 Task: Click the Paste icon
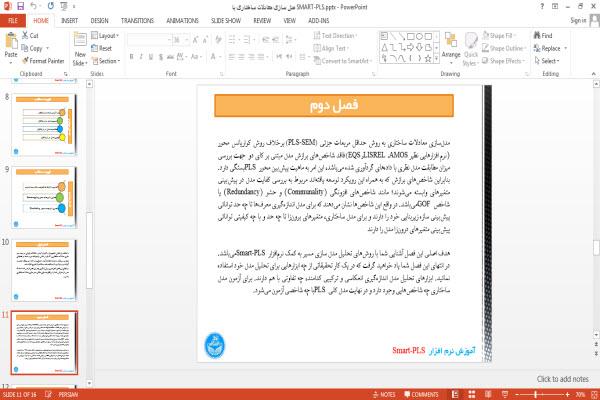pyautogui.click(x=11, y=40)
